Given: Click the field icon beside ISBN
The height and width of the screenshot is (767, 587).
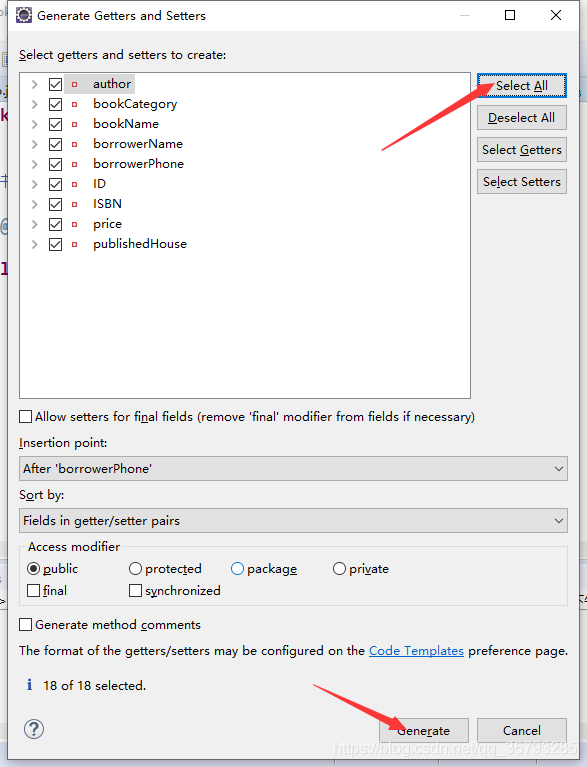Looking at the screenshot, I should click(74, 204).
